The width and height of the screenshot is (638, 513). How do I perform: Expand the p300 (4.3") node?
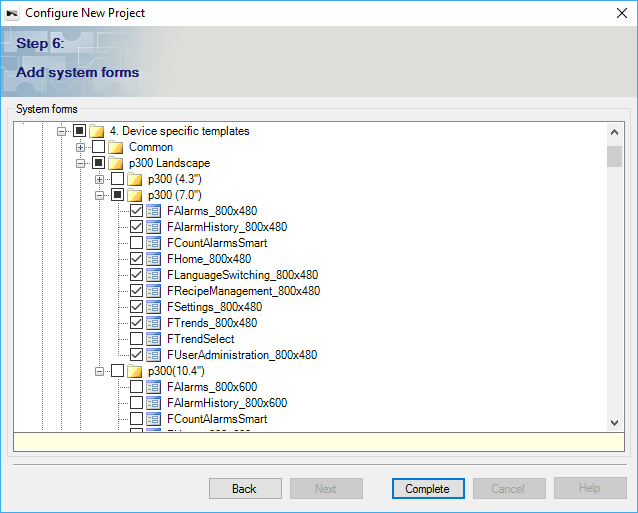[100, 179]
